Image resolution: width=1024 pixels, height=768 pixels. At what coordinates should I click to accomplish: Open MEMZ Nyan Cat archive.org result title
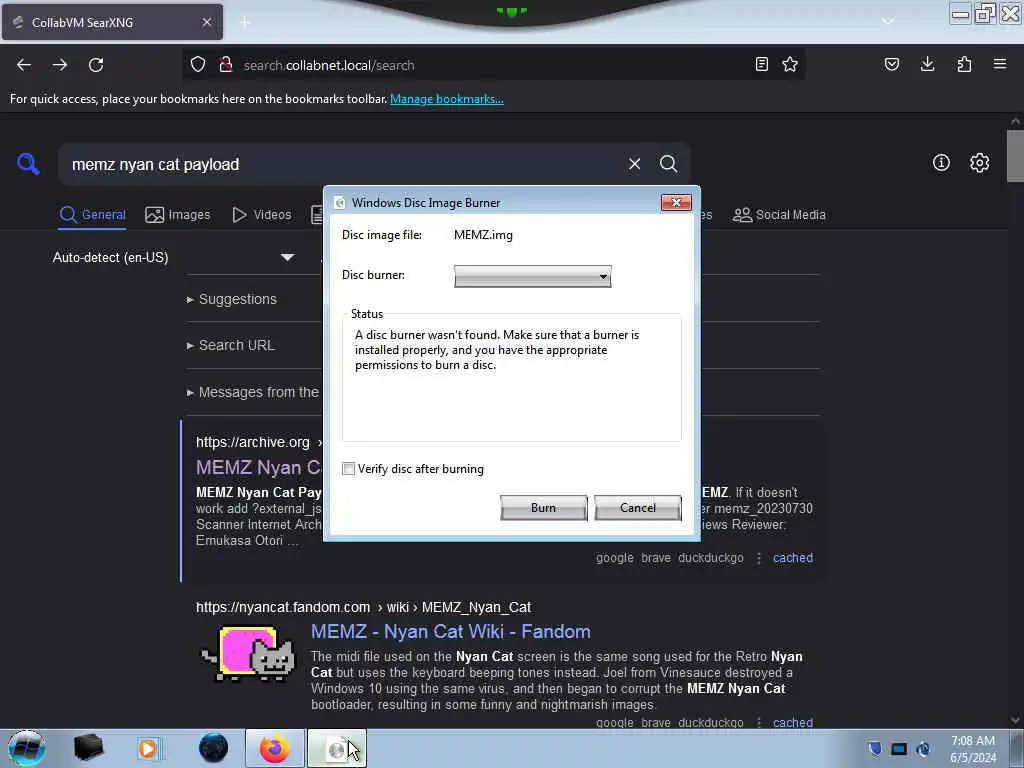[x=259, y=468]
